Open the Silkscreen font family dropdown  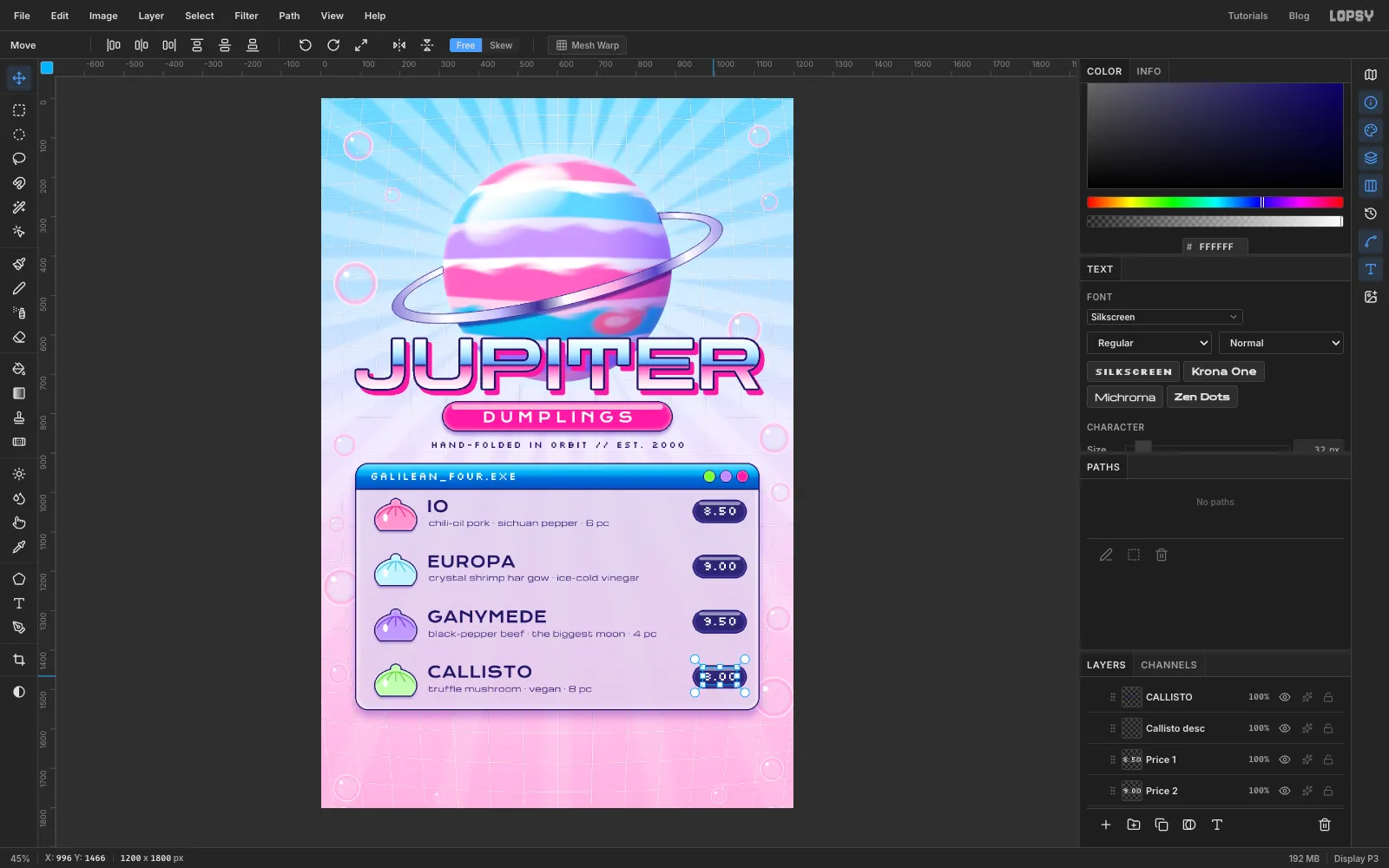(x=1164, y=317)
